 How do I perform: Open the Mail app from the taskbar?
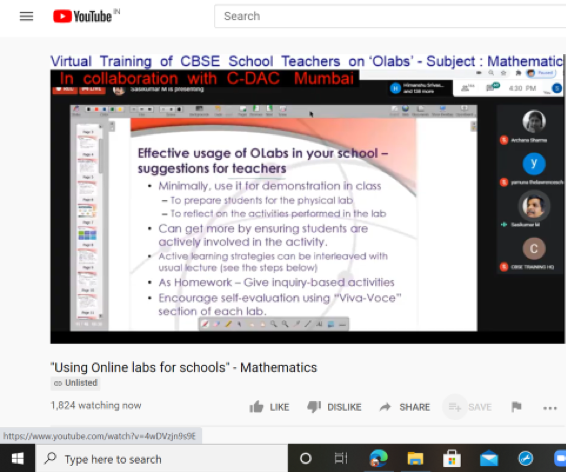click(489, 459)
